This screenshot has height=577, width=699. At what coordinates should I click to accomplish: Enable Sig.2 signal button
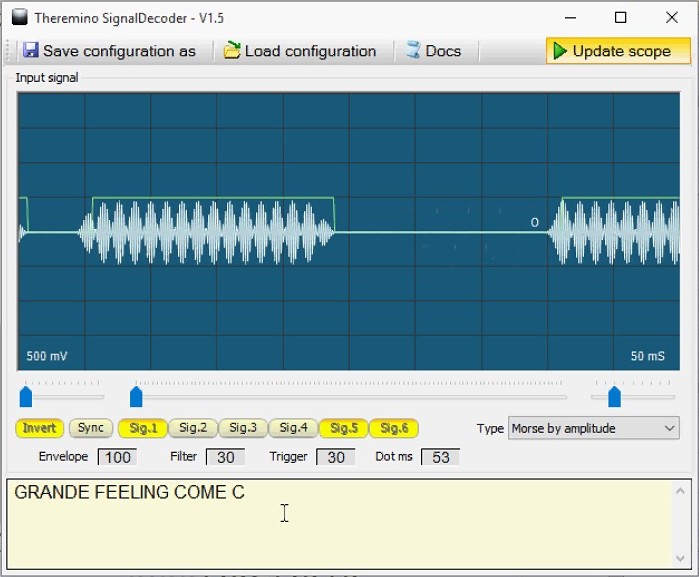[x=192, y=428]
